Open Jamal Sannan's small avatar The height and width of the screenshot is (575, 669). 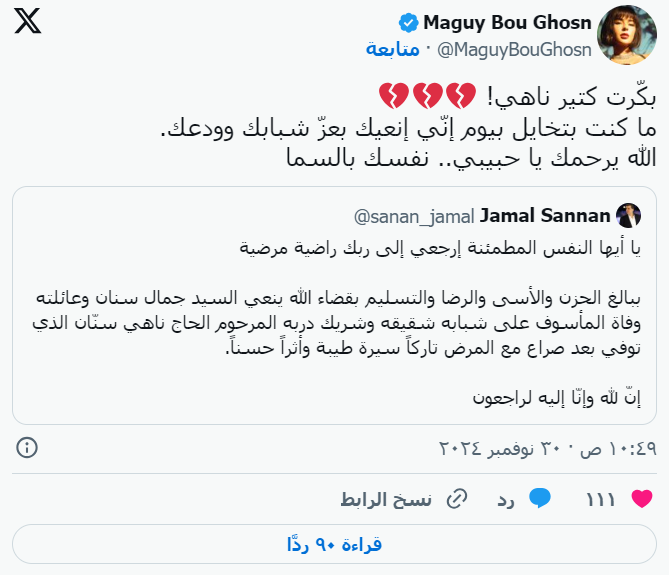pyautogui.click(x=628, y=215)
